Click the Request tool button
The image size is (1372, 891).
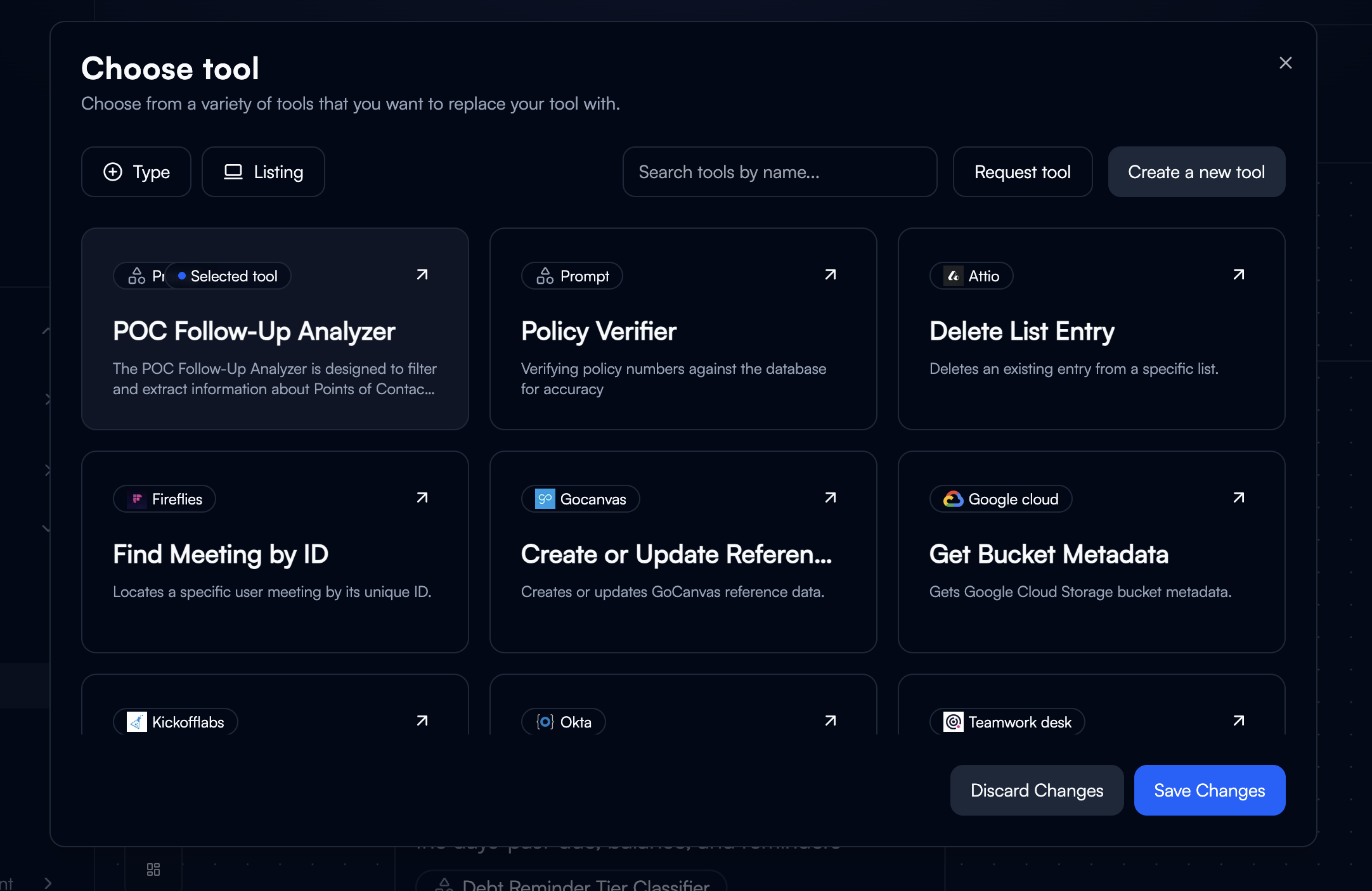[1022, 172]
